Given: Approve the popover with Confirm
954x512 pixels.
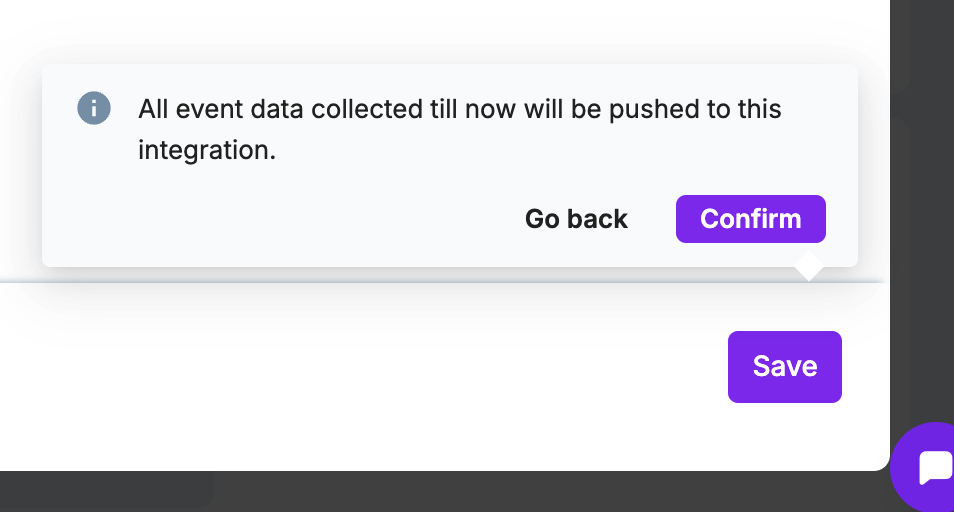Looking at the screenshot, I should (x=750, y=219).
